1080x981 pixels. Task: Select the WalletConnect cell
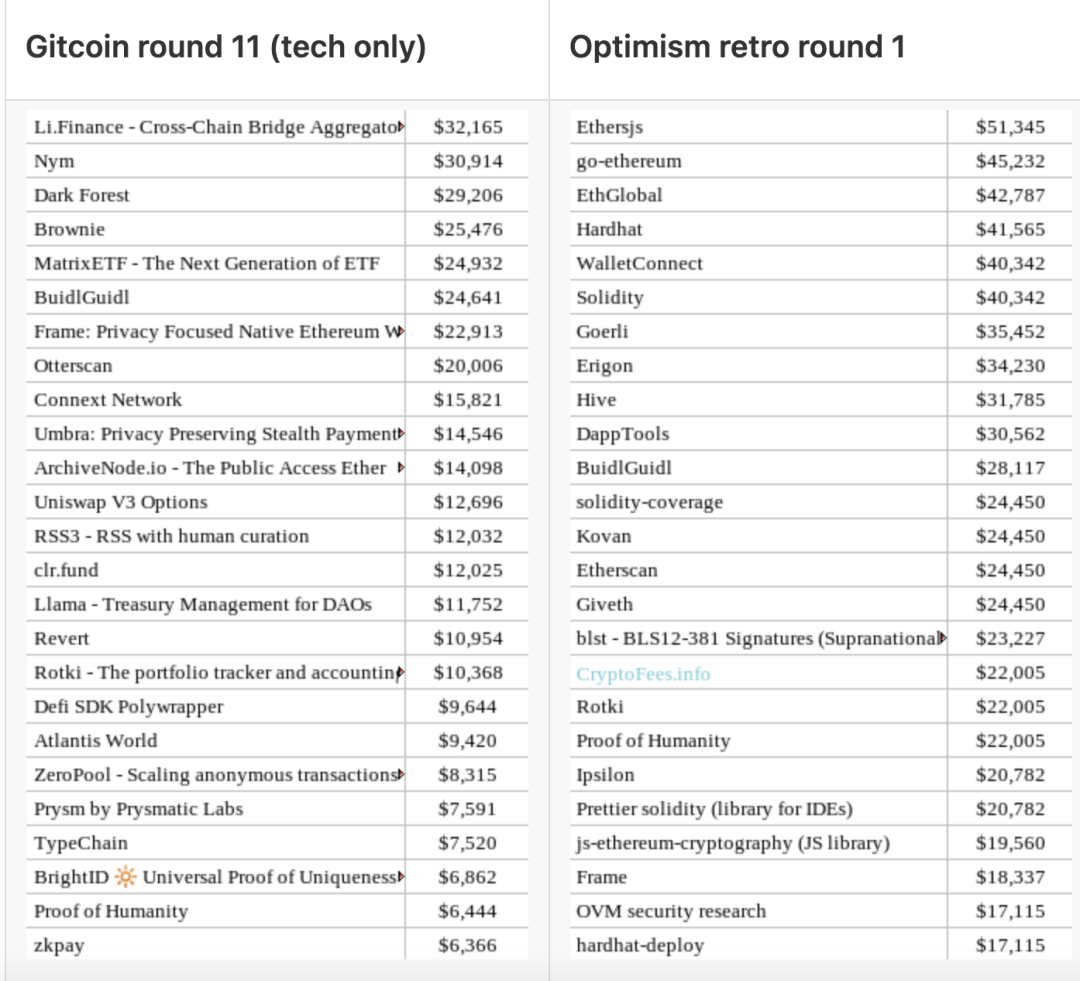tap(639, 264)
